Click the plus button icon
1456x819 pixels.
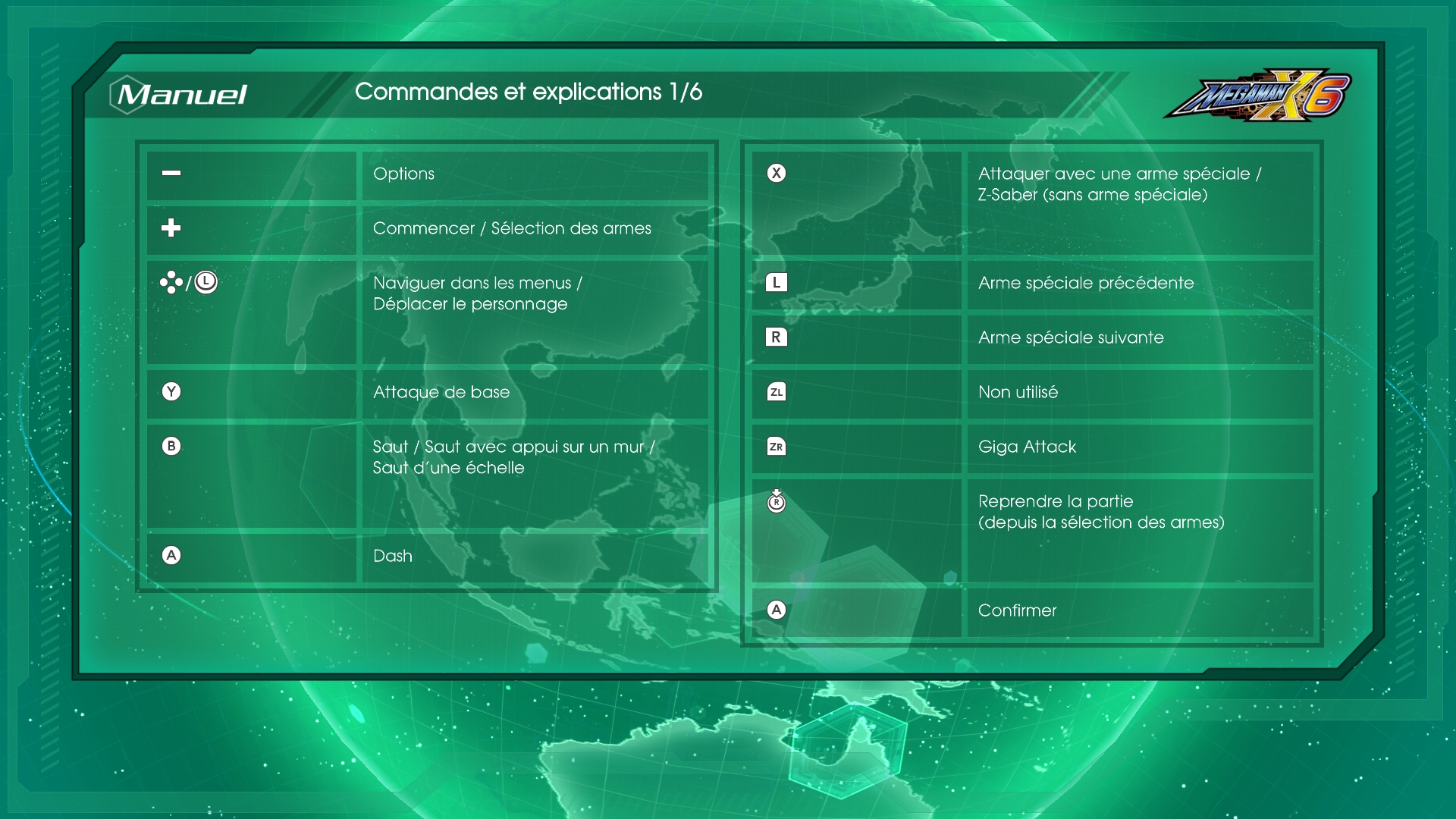click(171, 227)
